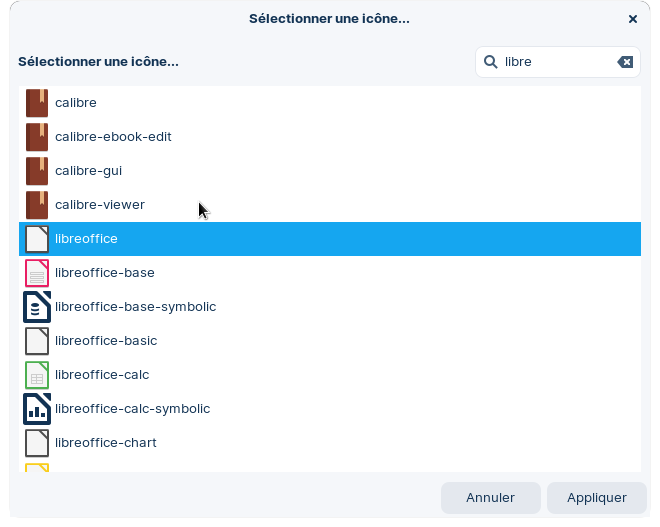This screenshot has width=660, height=527.
Task: Select the libreoffice-basic icon
Action: point(37,341)
